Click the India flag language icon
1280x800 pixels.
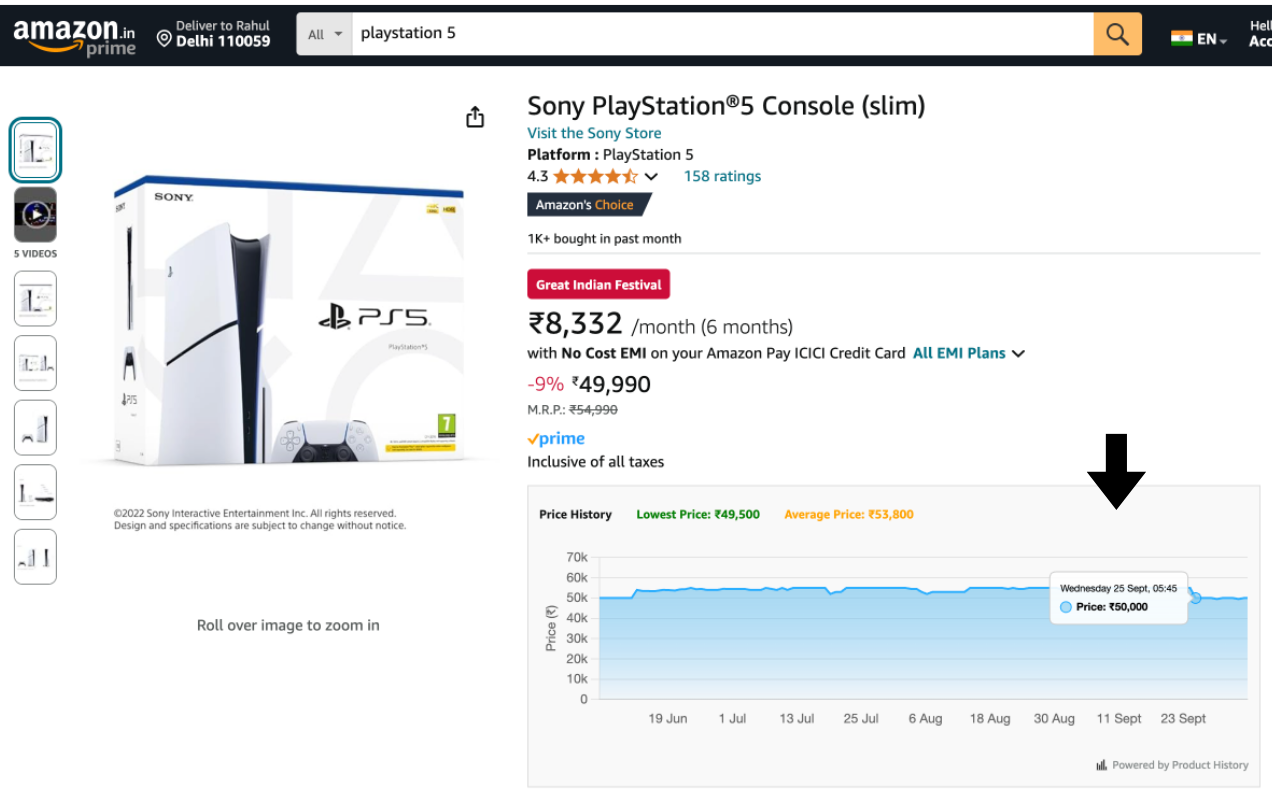1182,38
